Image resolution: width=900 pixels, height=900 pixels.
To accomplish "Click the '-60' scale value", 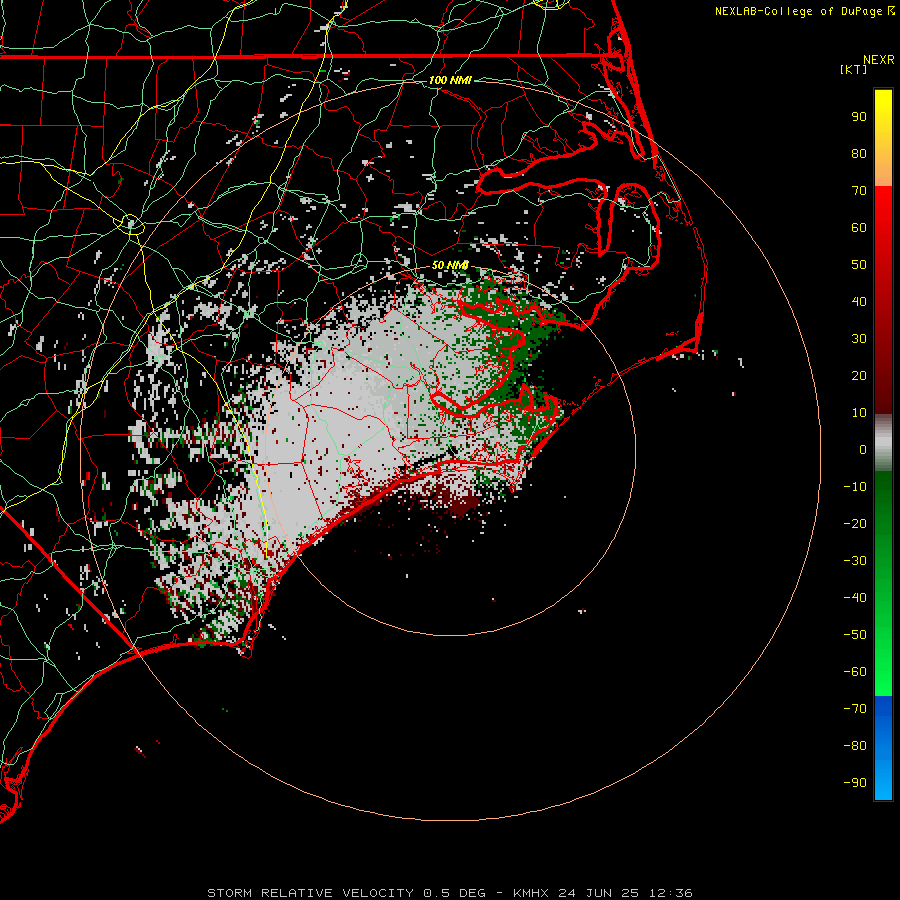I will (x=855, y=672).
